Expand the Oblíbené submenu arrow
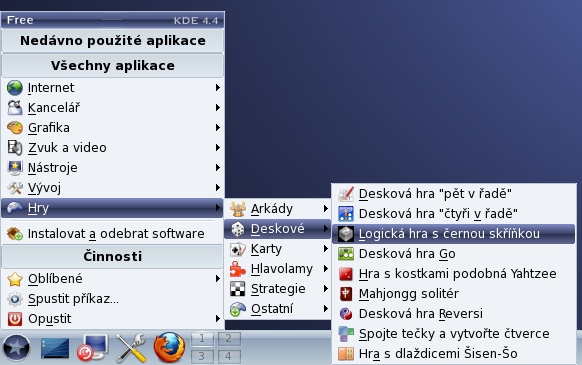This screenshot has width=582, height=365. point(218,279)
